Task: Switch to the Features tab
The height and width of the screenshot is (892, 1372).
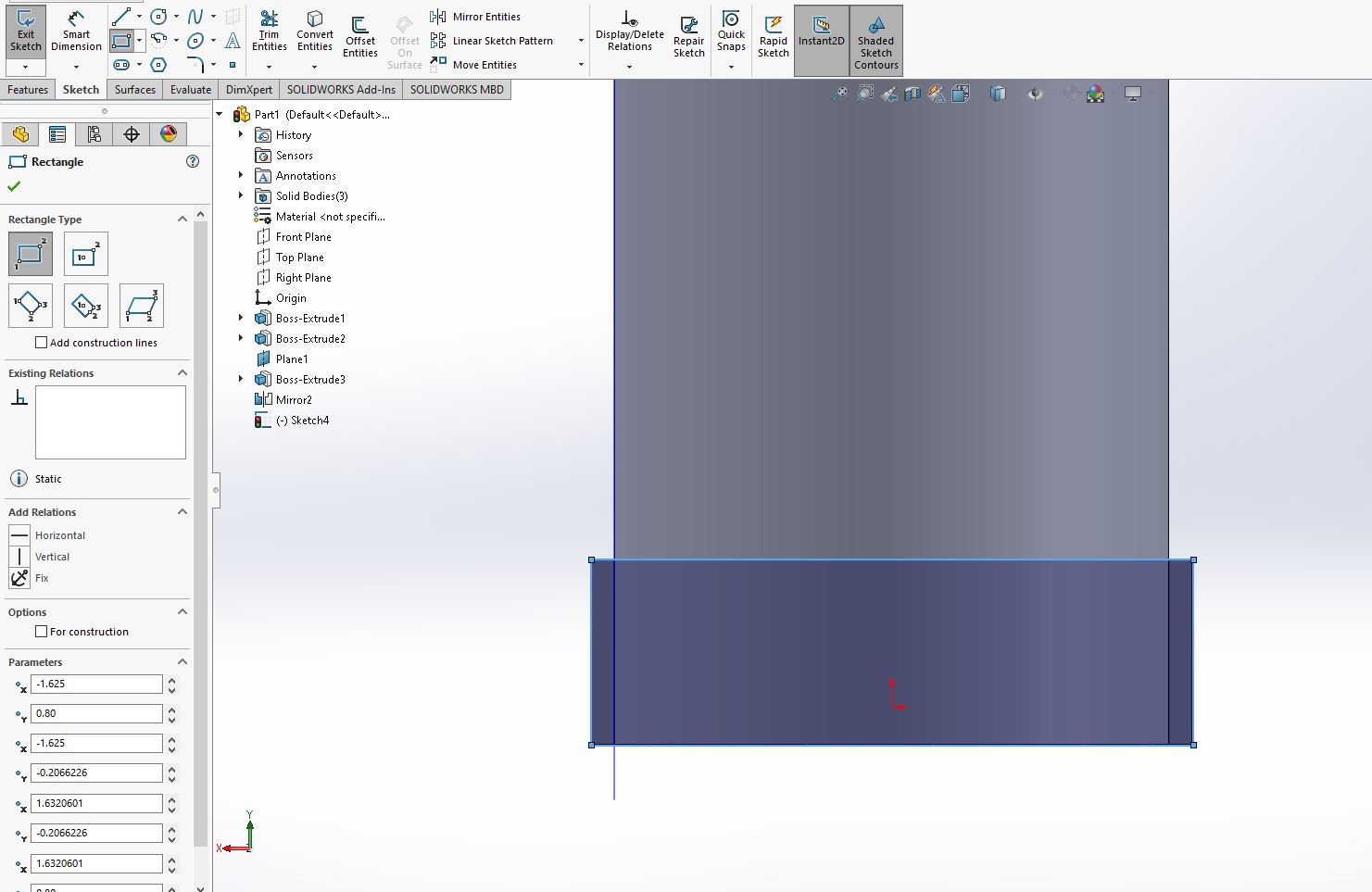Action: [x=28, y=90]
